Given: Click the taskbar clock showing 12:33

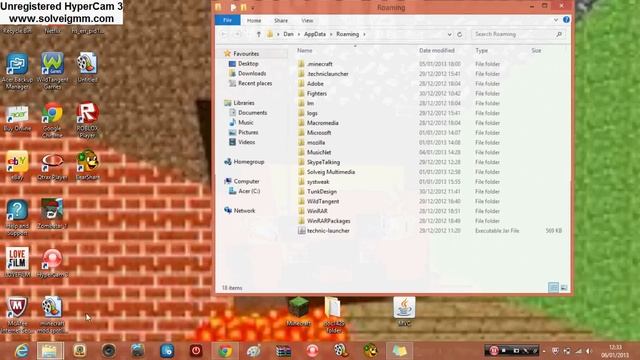Looking at the screenshot, I should 614,351.
